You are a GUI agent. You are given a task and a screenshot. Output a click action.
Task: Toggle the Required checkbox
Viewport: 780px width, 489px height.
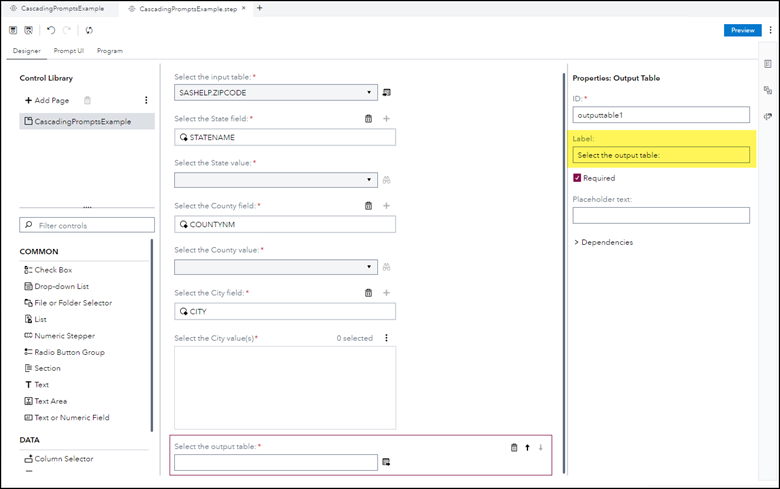(577, 178)
